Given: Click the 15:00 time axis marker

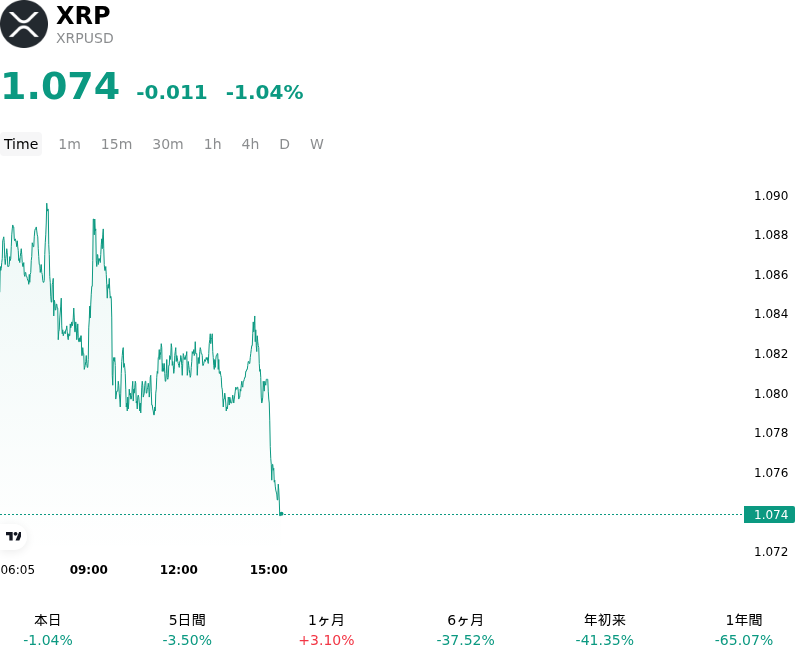Looking at the screenshot, I should point(268,570).
